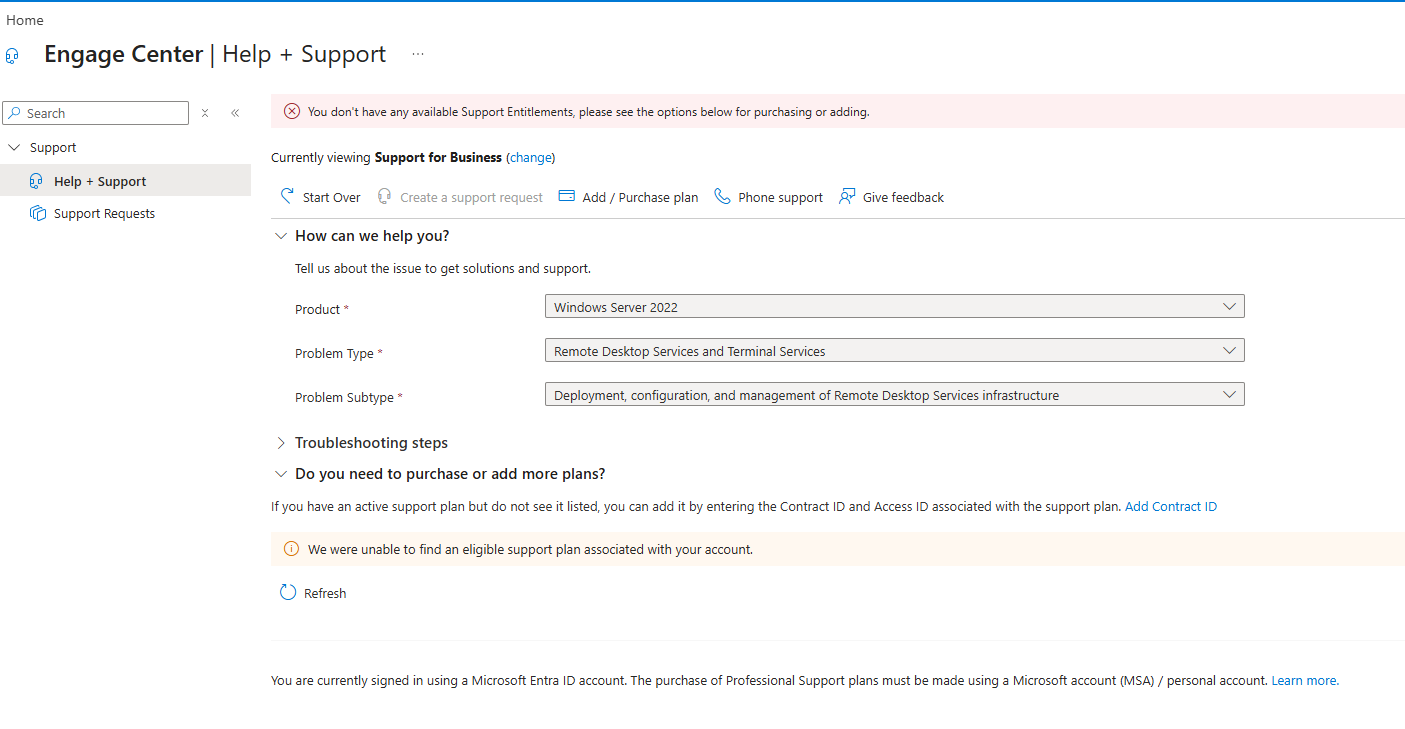Image resolution: width=1405 pixels, height=729 pixels.
Task: Click the Give feedback person icon
Action: [847, 196]
